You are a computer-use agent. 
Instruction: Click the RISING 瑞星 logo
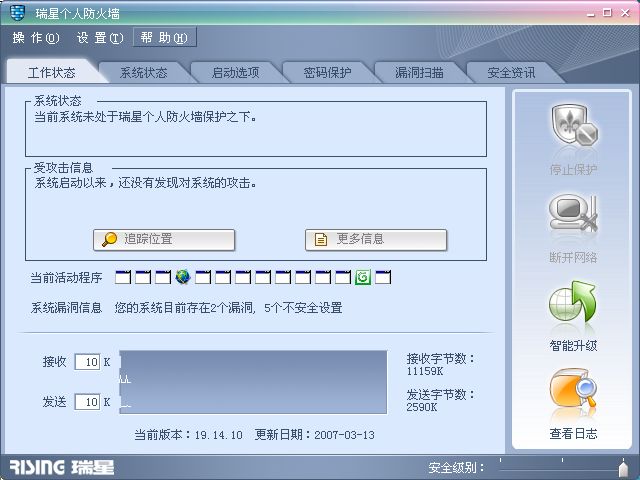[62, 467]
